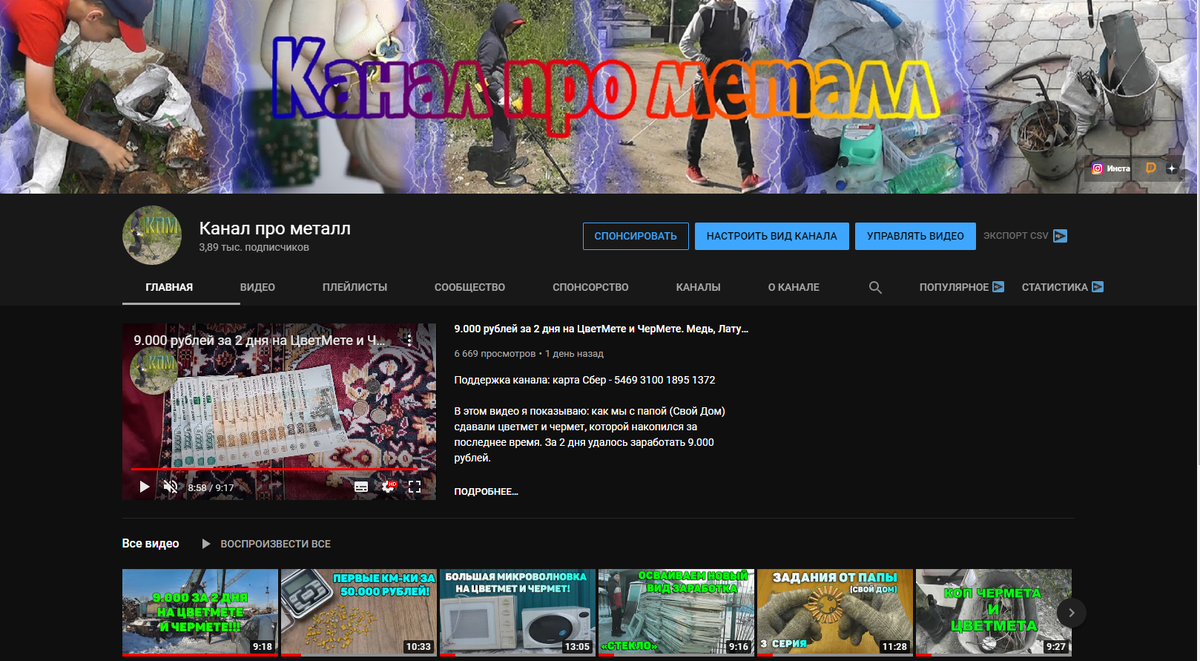Open analytics via the icon beside СТАТИСТИКА
This screenshot has height=661, width=1200.
tap(1098, 287)
